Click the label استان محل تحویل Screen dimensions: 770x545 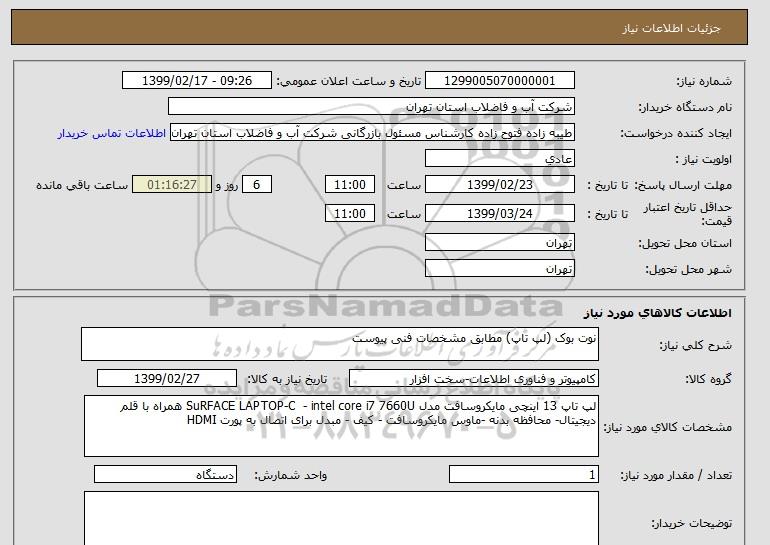[x=685, y=243]
